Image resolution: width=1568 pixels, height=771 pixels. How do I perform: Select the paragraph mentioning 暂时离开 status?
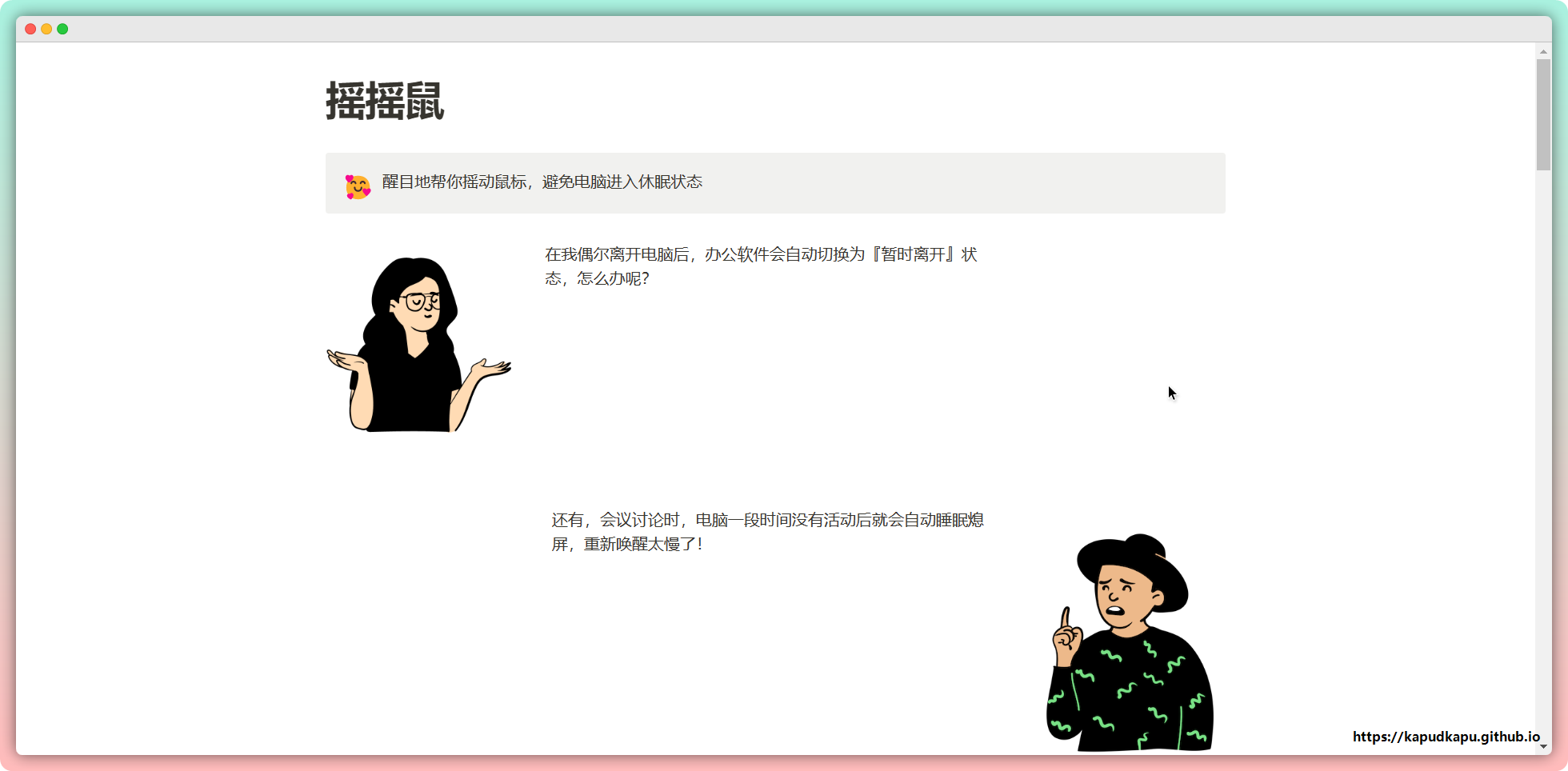point(760,266)
